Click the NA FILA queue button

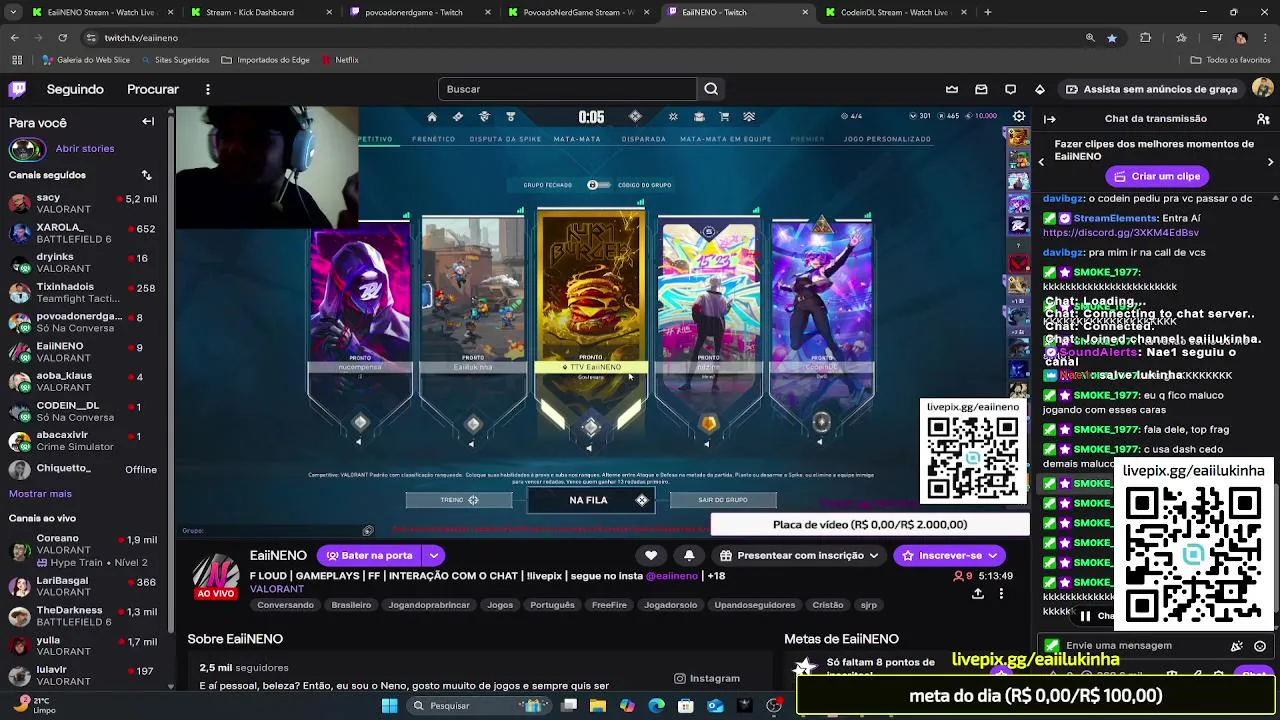pos(590,500)
